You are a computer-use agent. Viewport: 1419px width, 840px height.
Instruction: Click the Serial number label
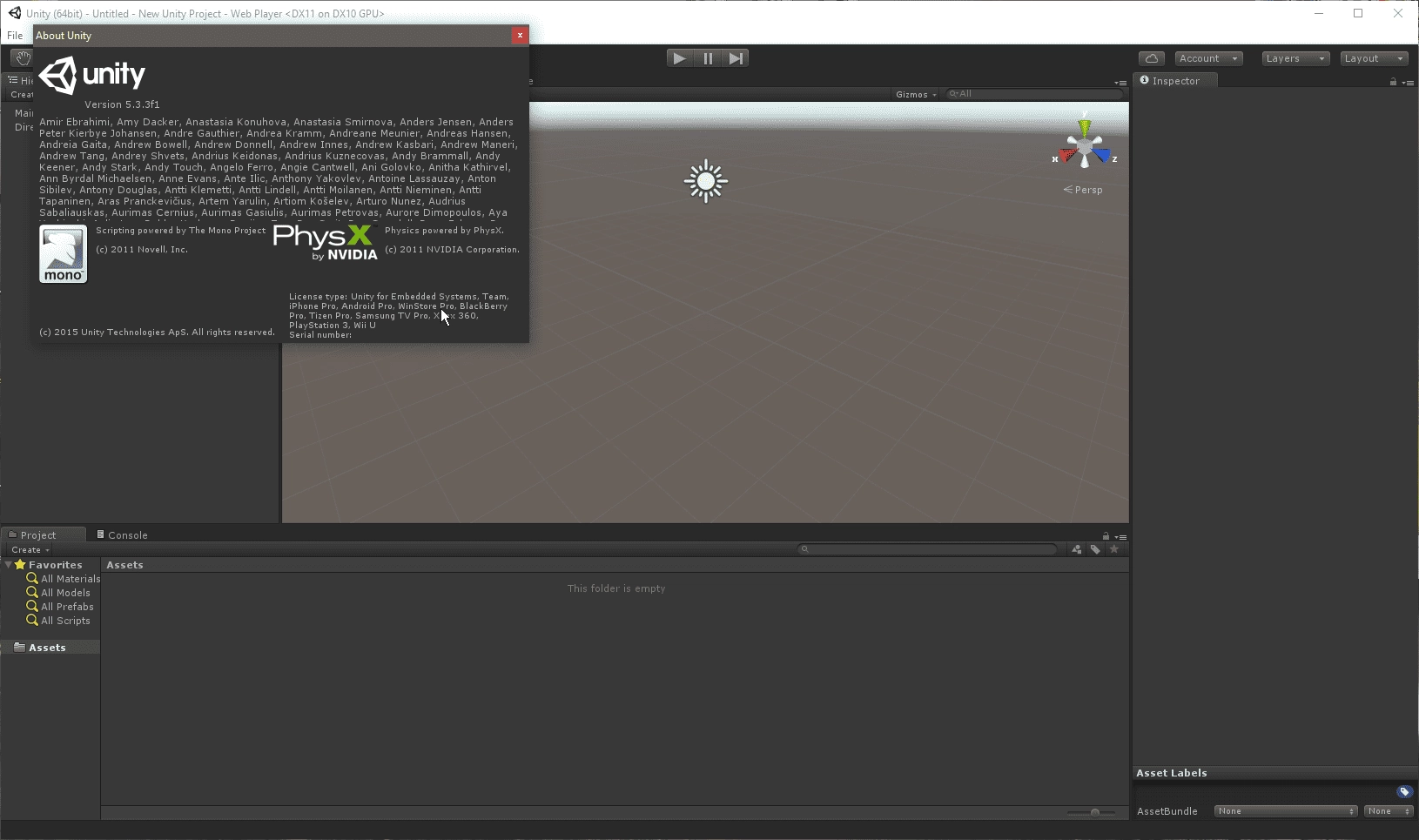320,335
